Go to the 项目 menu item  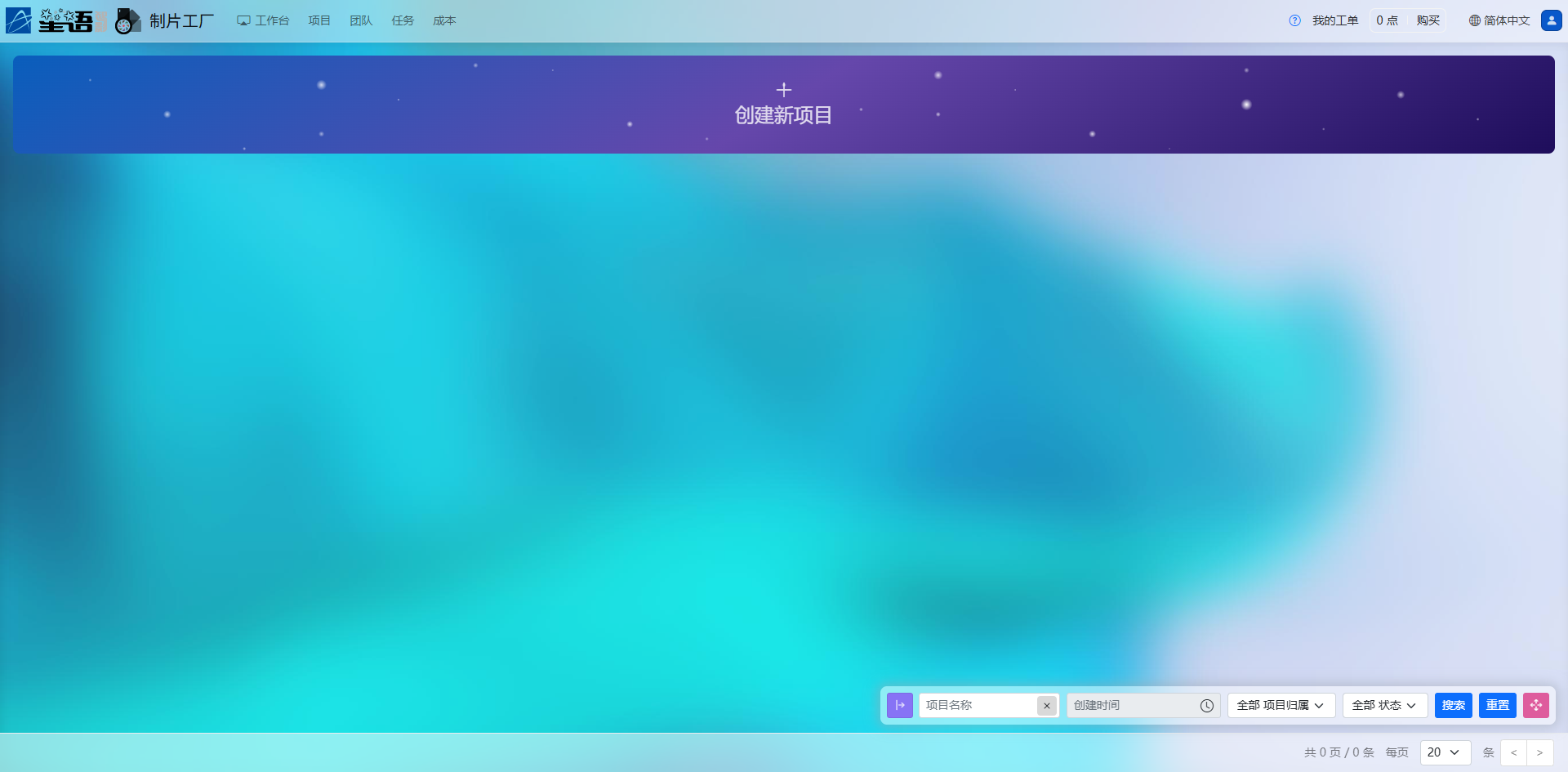(319, 20)
